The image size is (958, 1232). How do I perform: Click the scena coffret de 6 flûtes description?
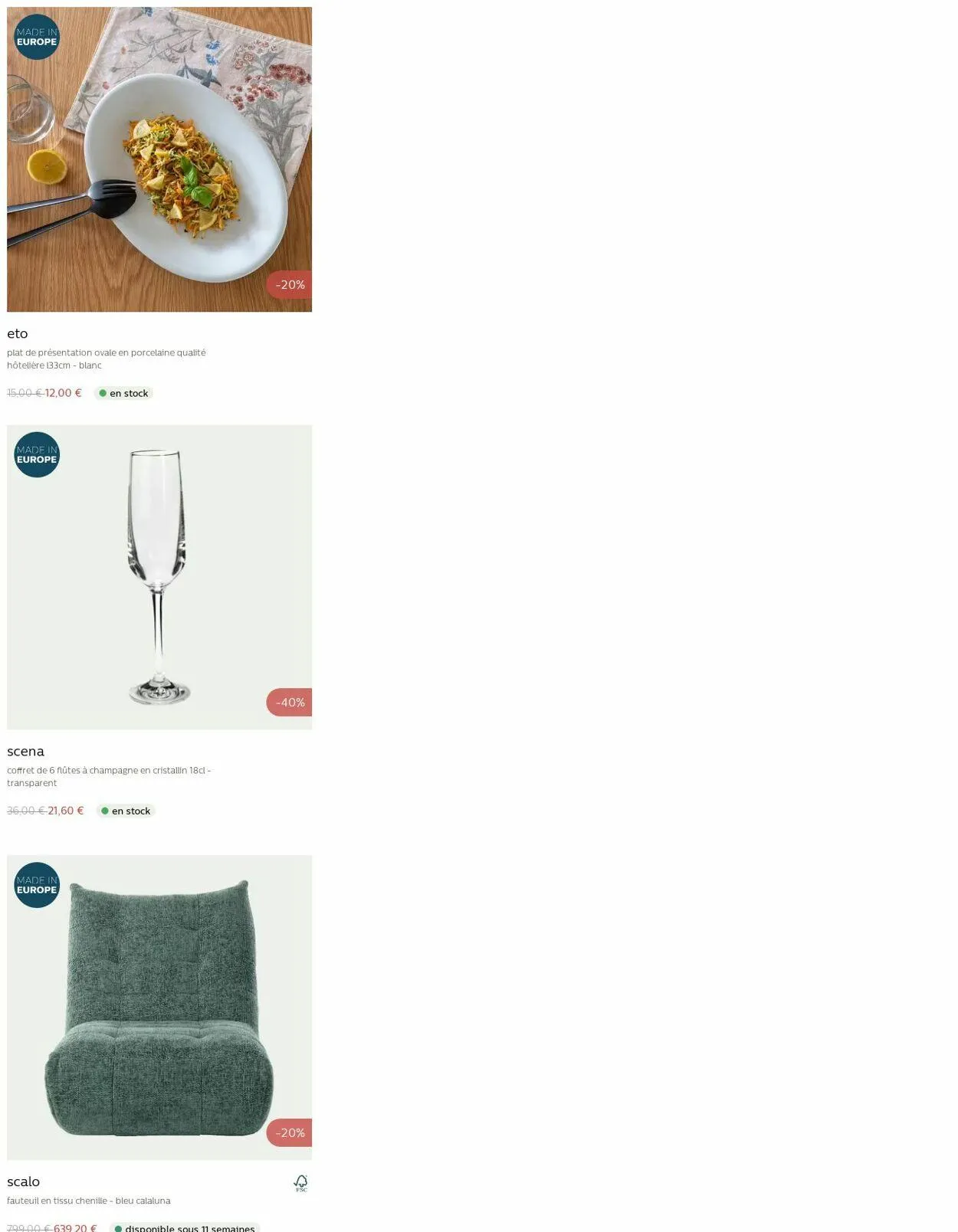point(109,776)
